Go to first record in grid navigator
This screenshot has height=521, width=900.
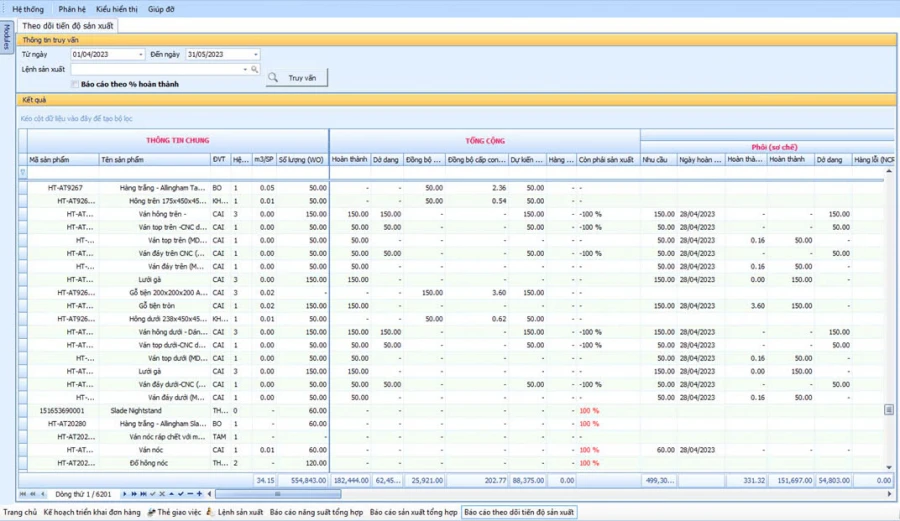click(x=23, y=493)
